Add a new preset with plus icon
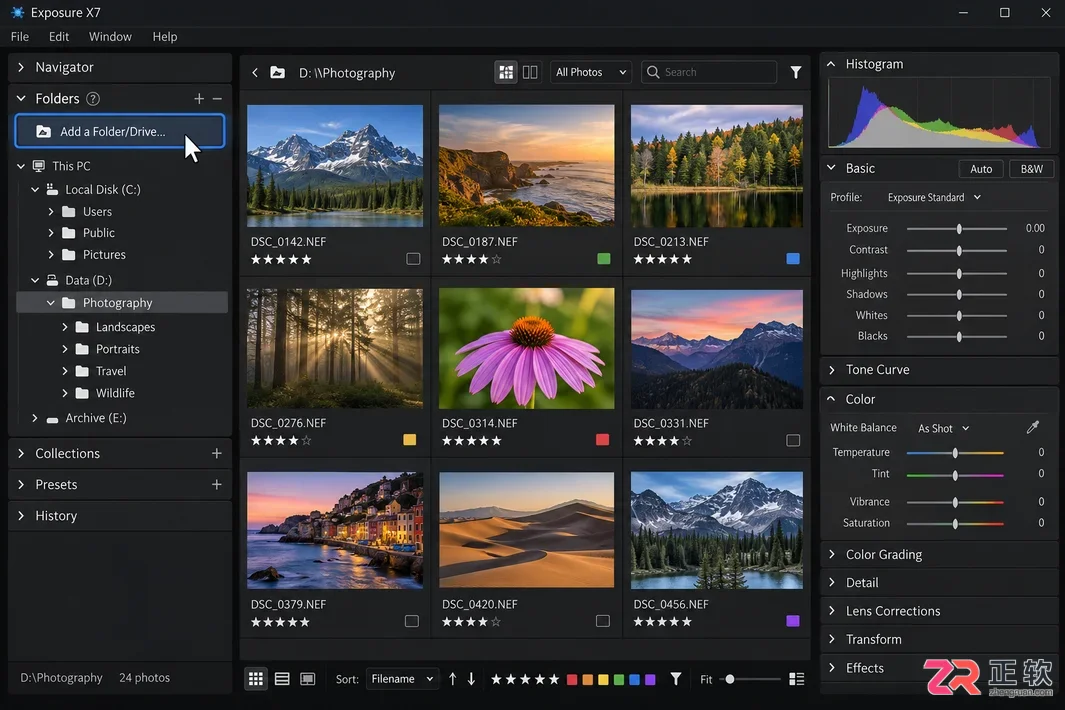The image size is (1065, 710). click(217, 484)
